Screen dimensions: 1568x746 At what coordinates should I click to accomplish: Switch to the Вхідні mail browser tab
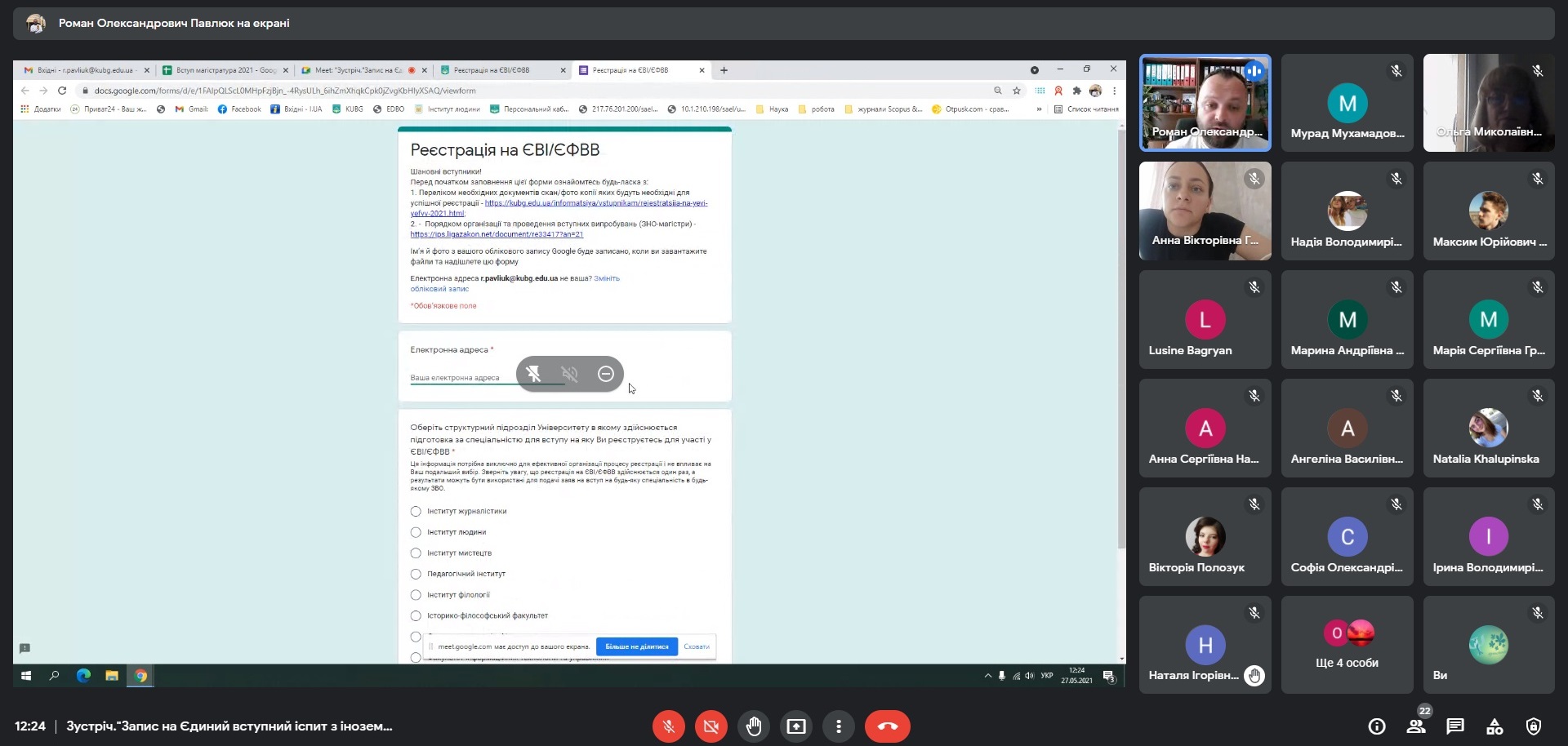pyautogui.click(x=83, y=70)
